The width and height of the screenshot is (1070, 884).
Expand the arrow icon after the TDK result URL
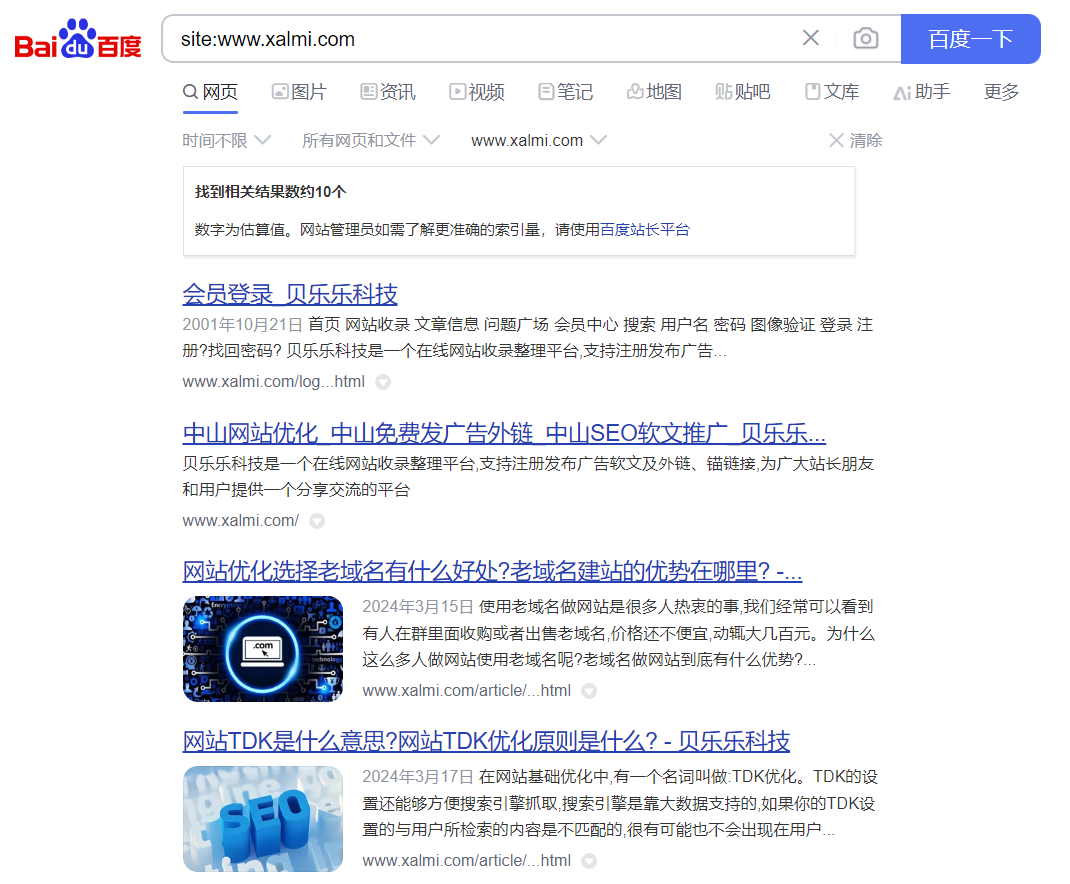pyautogui.click(x=589, y=861)
